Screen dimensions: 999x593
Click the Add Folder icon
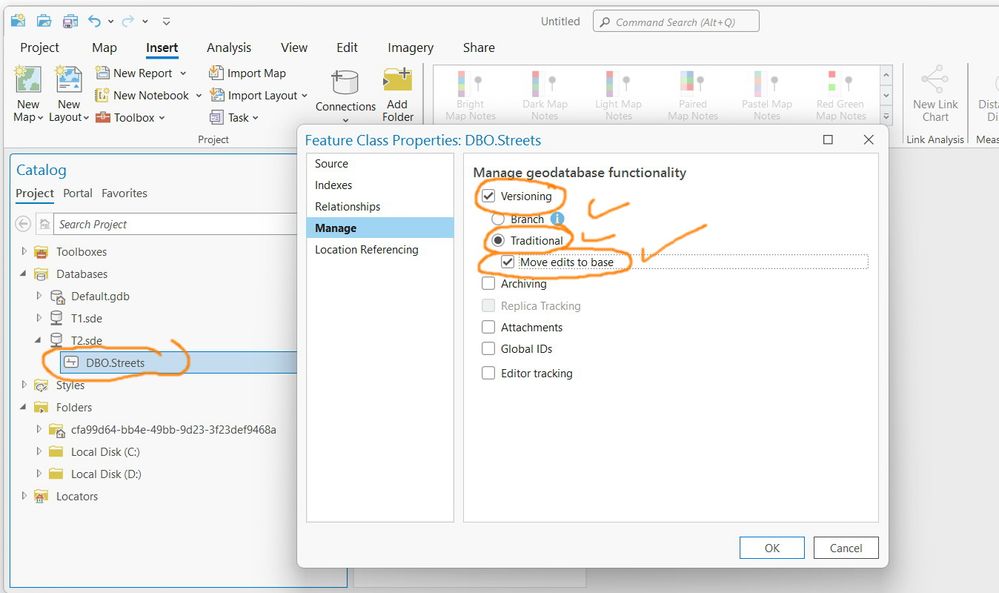pyautogui.click(x=398, y=80)
